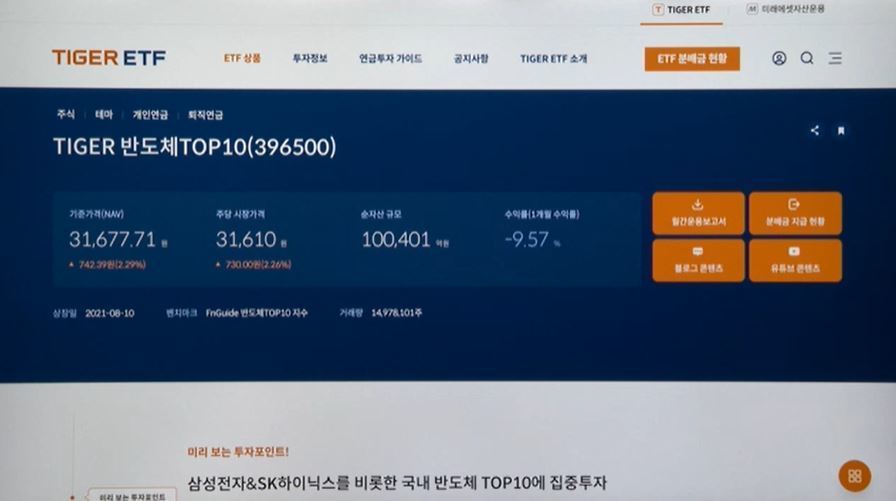Download the 월간운용보고서 report
Image resolution: width=896 pixels, height=501 pixels.
698,213
